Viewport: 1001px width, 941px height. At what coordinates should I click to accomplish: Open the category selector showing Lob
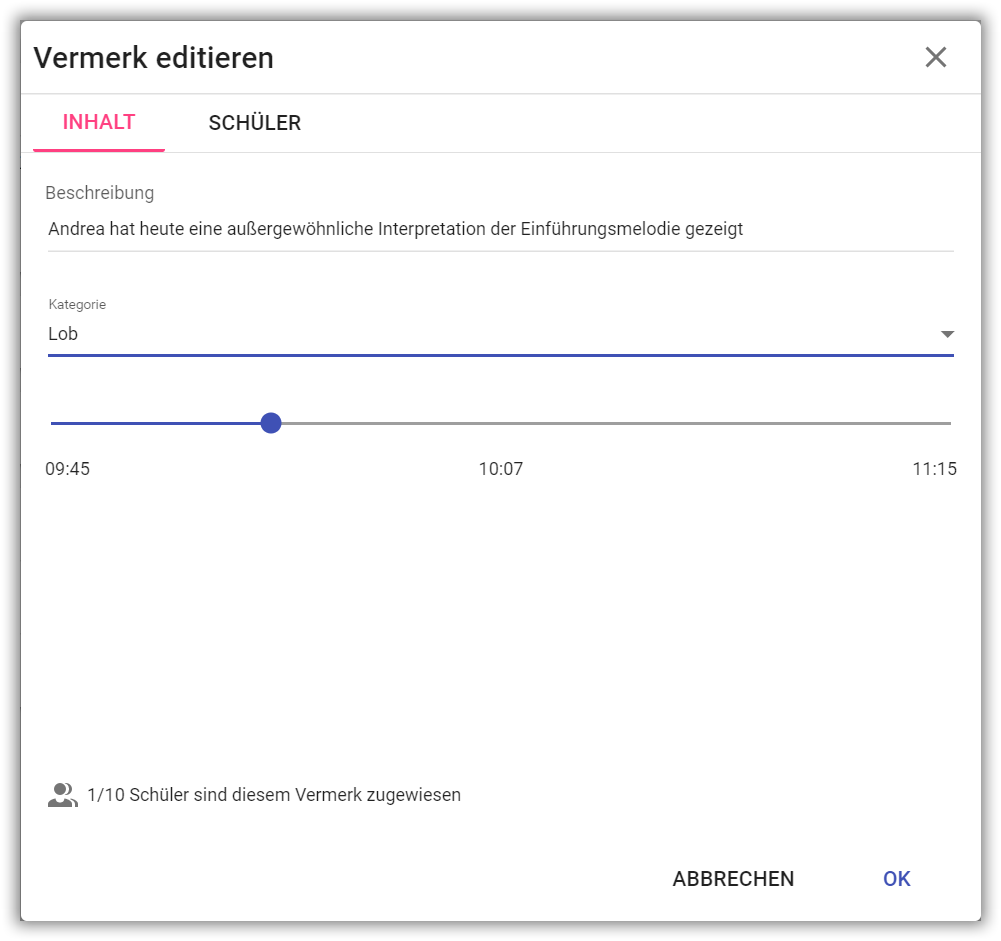[x=500, y=334]
